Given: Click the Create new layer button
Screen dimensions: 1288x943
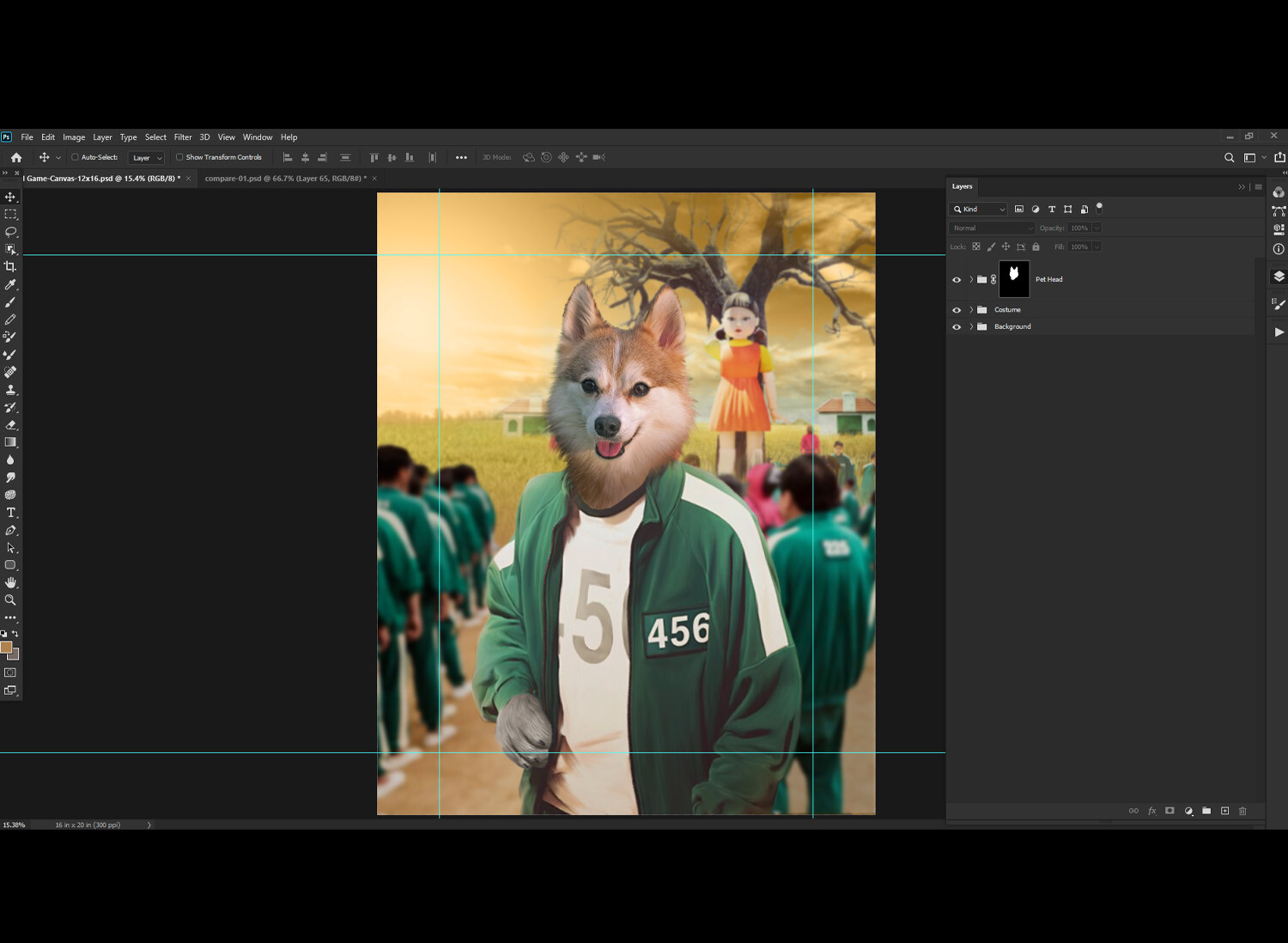Looking at the screenshot, I should [x=1224, y=811].
